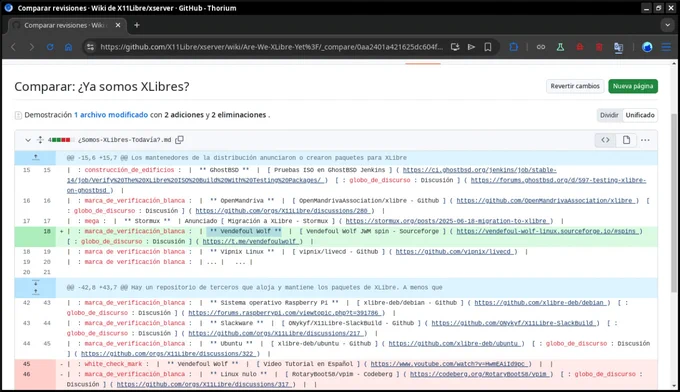Image resolution: width=680 pixels, height=392 pixels.
Task: Click removed line number 45
Action: point(26,364)
